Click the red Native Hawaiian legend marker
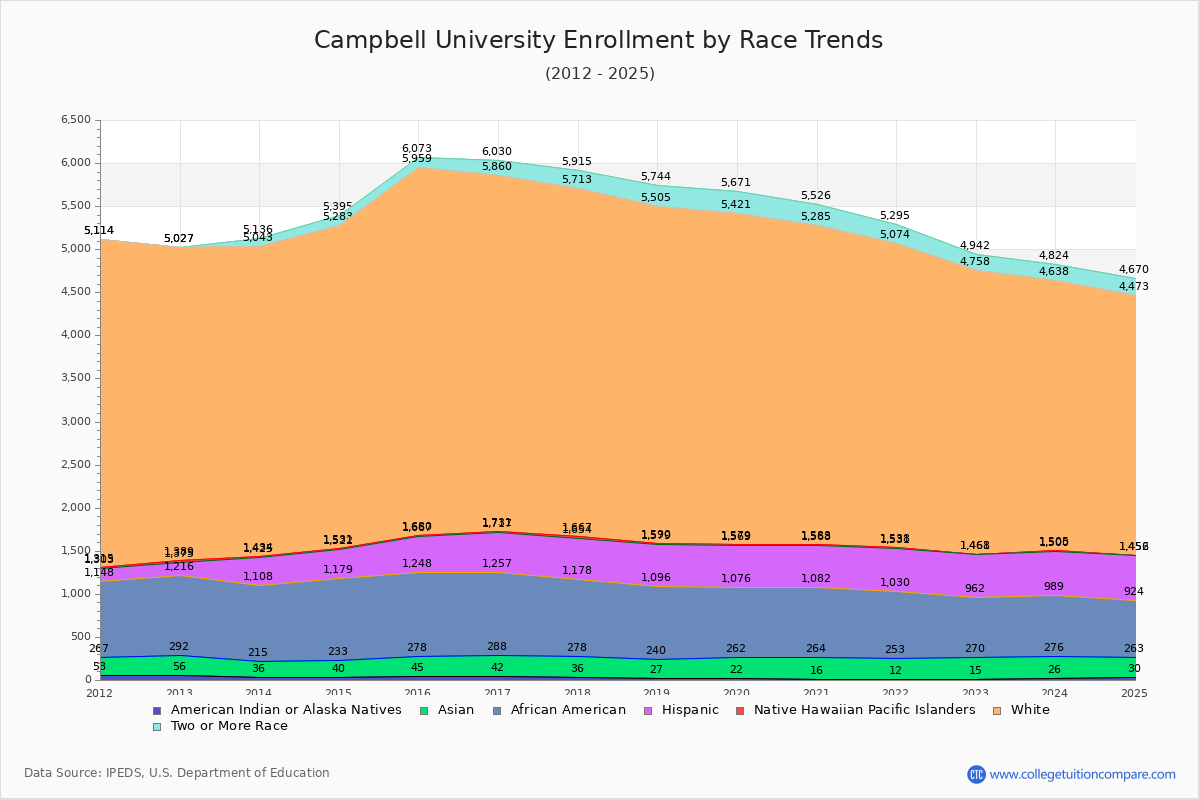 pos(739,710)
